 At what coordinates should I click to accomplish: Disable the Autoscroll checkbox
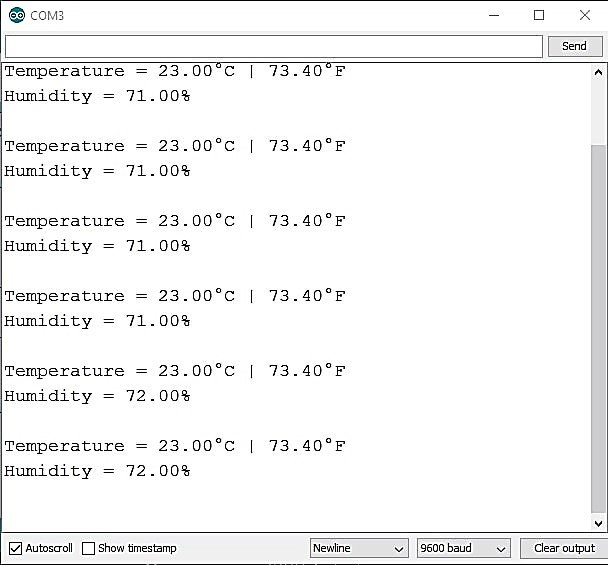click(15, 548)
